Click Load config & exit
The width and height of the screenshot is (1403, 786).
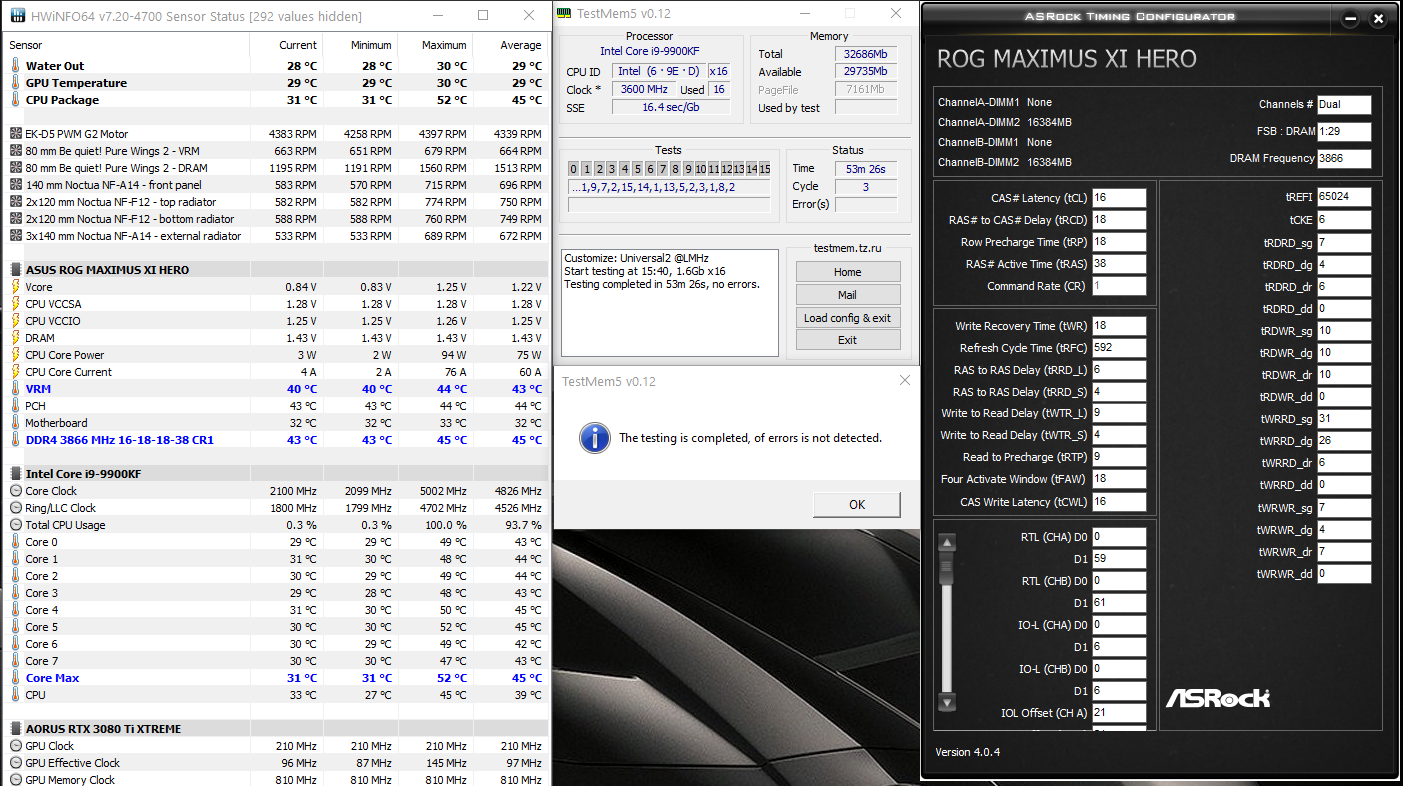848,318
